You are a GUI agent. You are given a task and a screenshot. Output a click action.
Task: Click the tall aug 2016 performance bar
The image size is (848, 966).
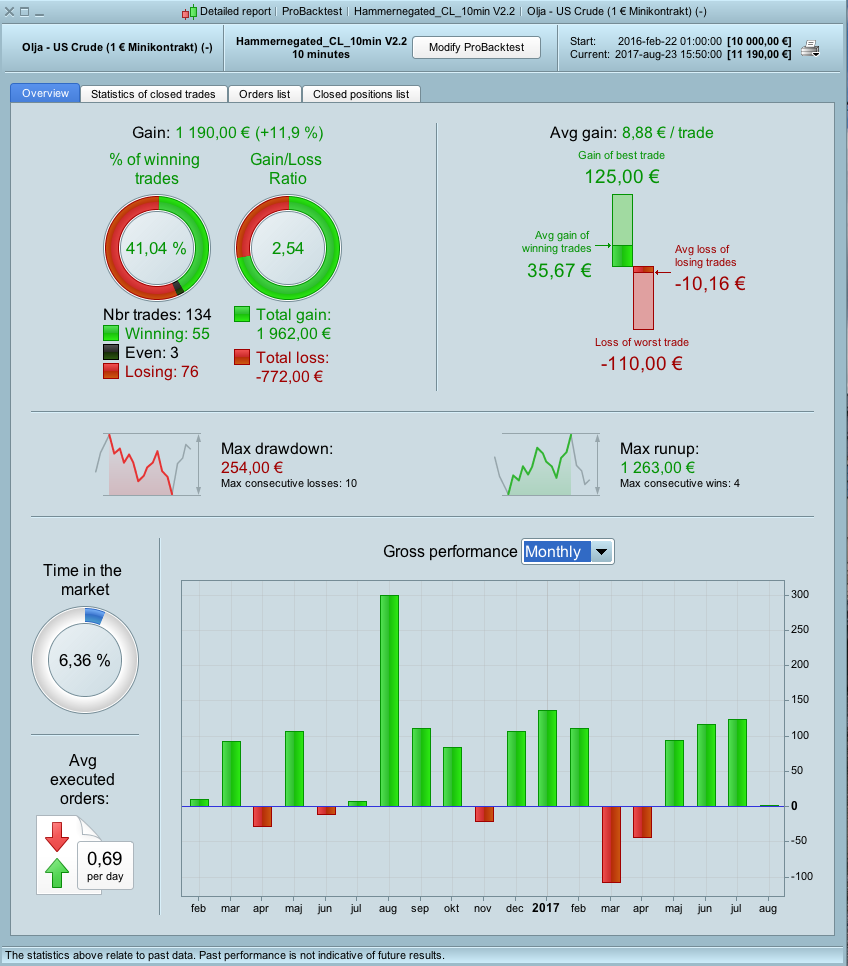coord(389,700)
